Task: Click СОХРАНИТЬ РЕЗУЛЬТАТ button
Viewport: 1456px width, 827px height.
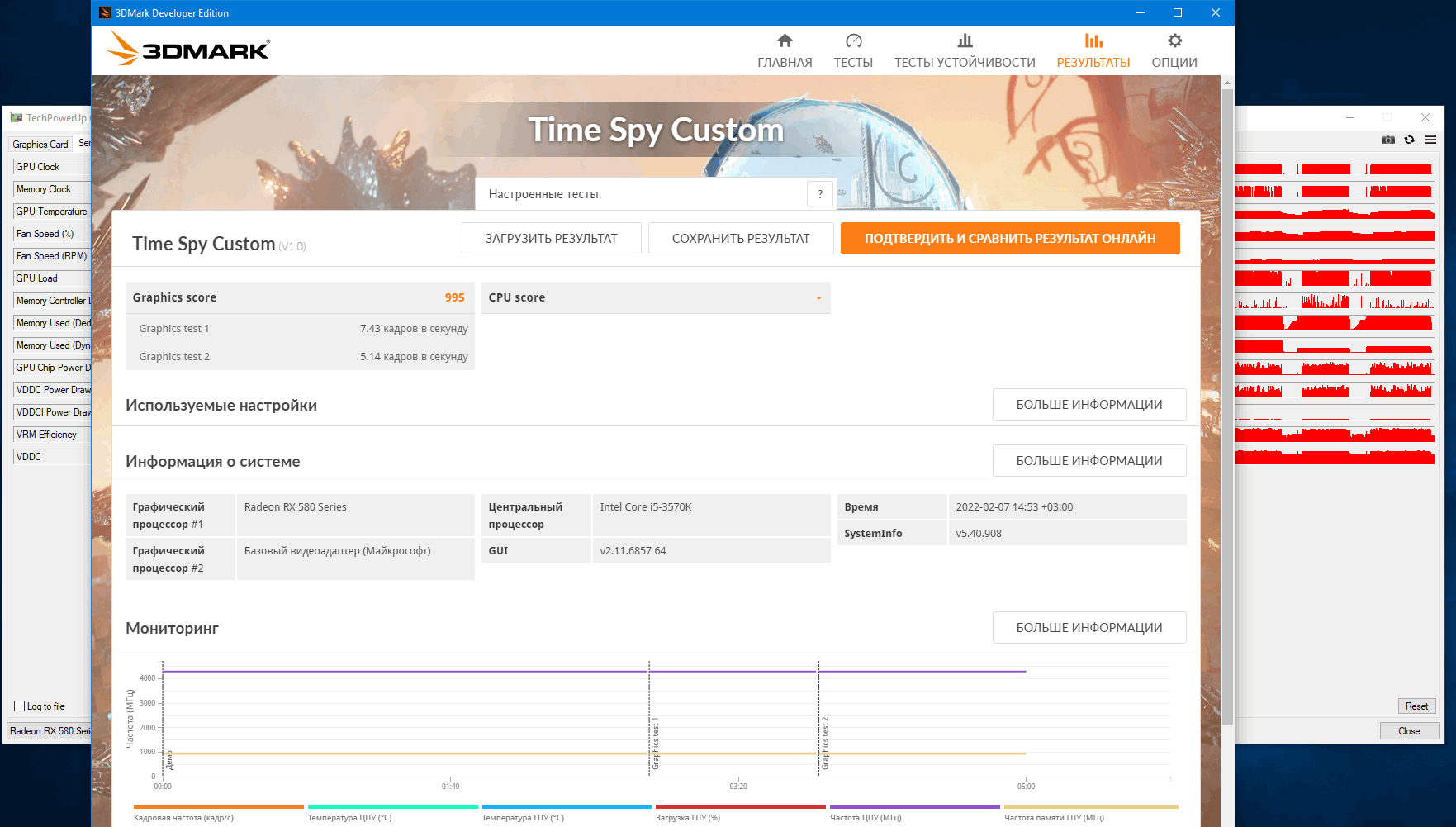Action: 741,239
